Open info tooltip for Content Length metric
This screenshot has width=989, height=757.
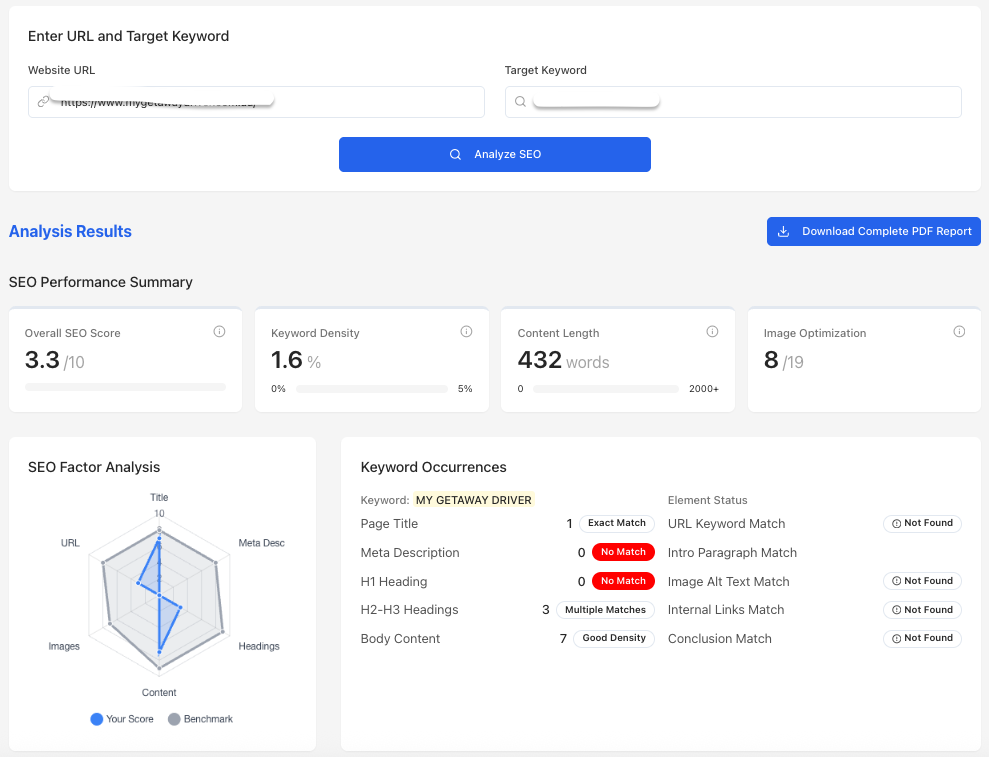pyautogui.click(x=712, y=331)
